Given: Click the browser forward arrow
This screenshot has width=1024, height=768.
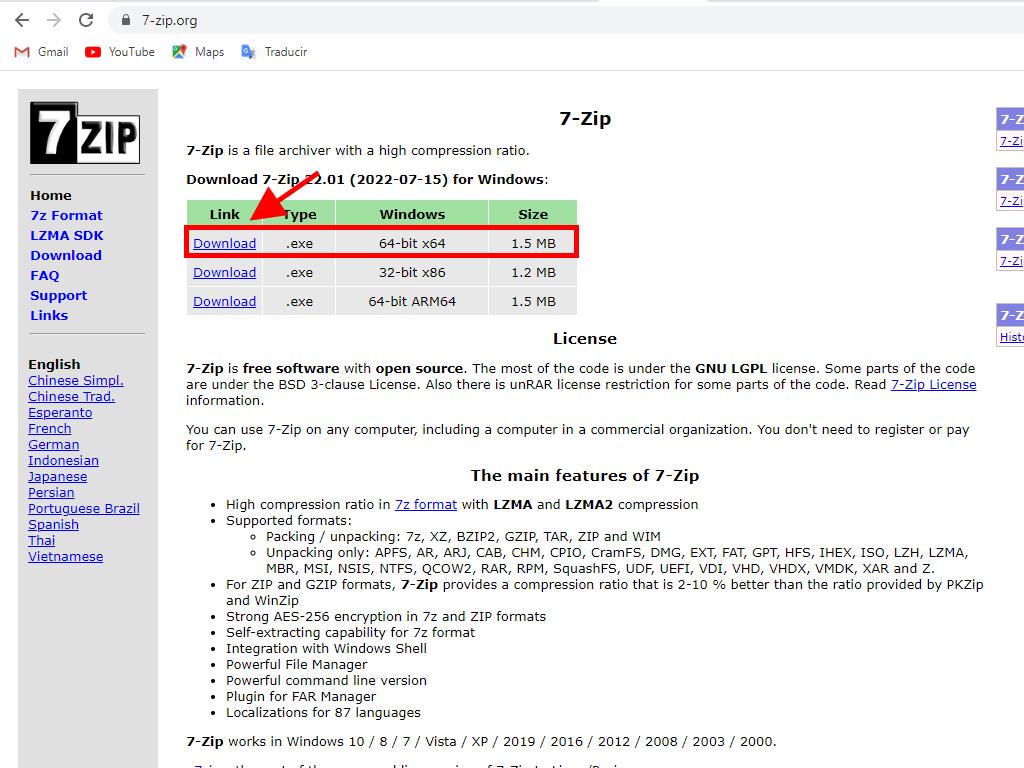Looking at the screenshot, I should (x=54, y=20).
